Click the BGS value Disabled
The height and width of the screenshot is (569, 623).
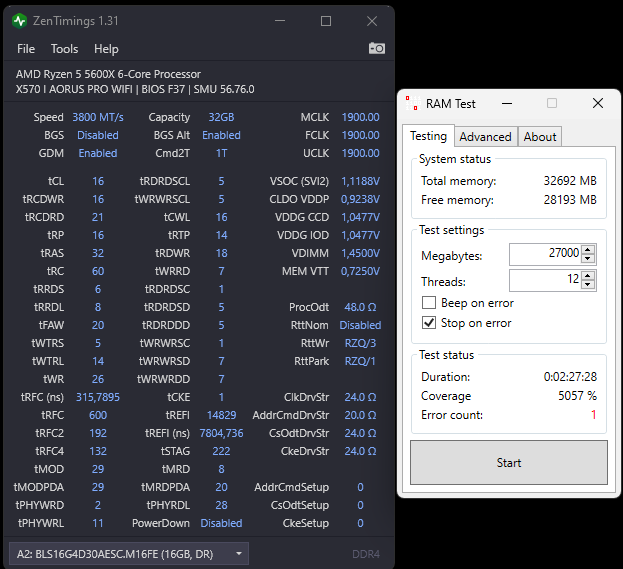tap(98, 135)
